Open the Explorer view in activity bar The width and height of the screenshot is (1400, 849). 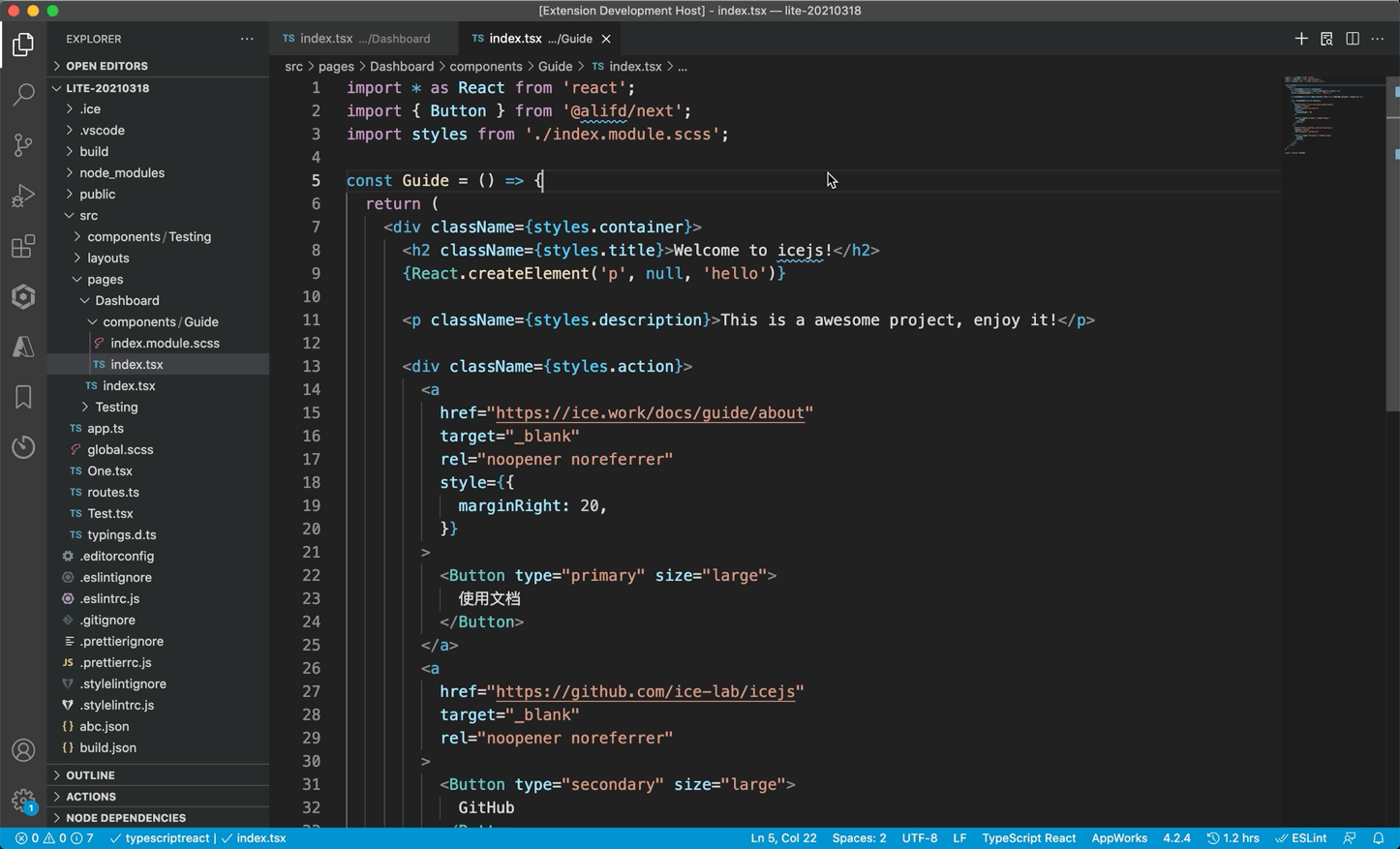23,45
